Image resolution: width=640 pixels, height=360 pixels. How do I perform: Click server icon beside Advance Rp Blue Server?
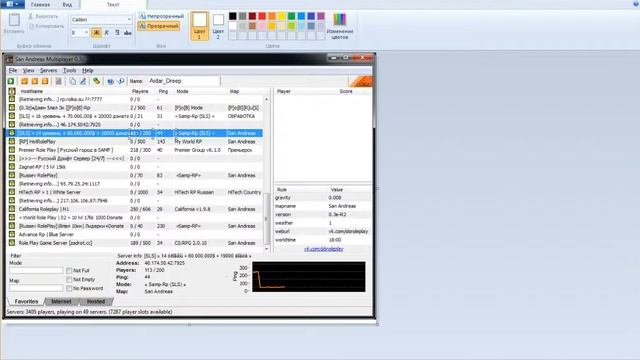(x=12, y=234)
